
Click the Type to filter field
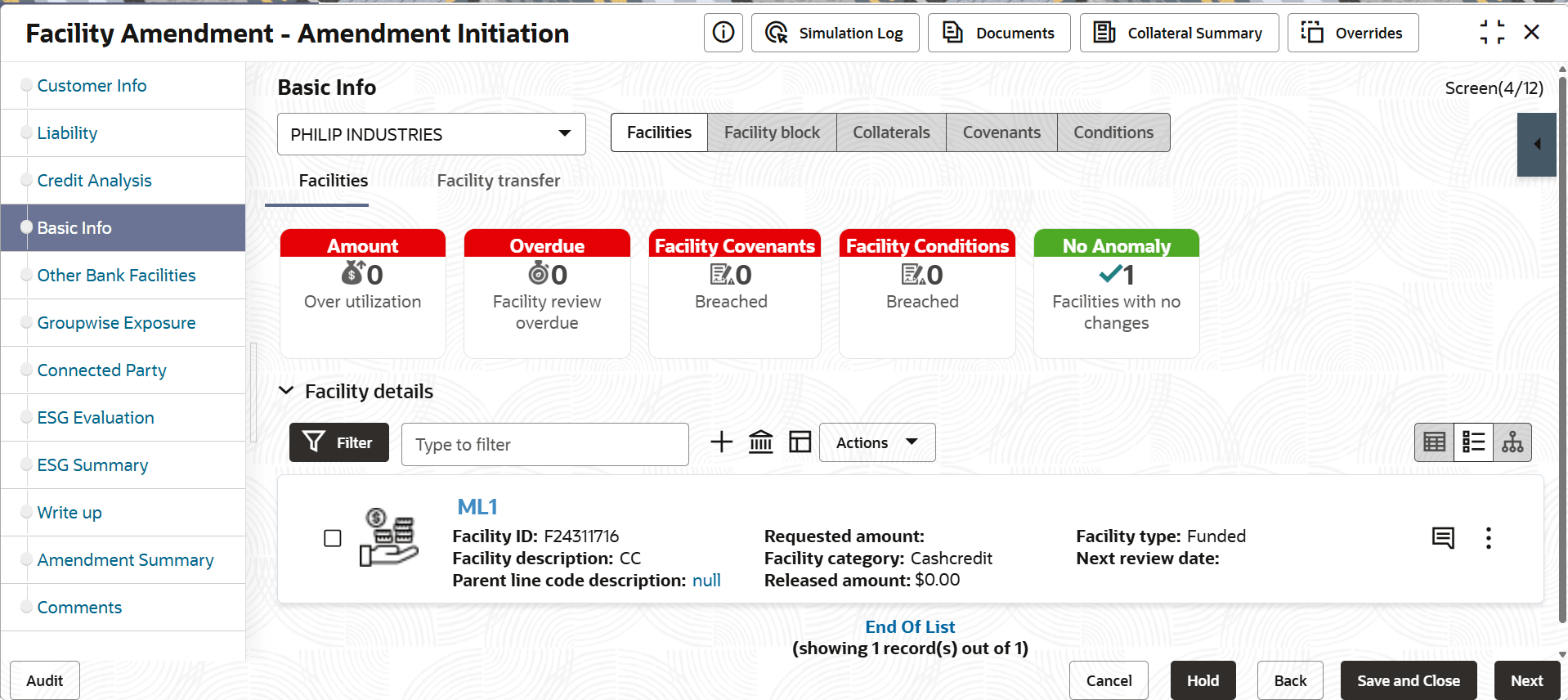pyautogui.click(x=544, y=444)
